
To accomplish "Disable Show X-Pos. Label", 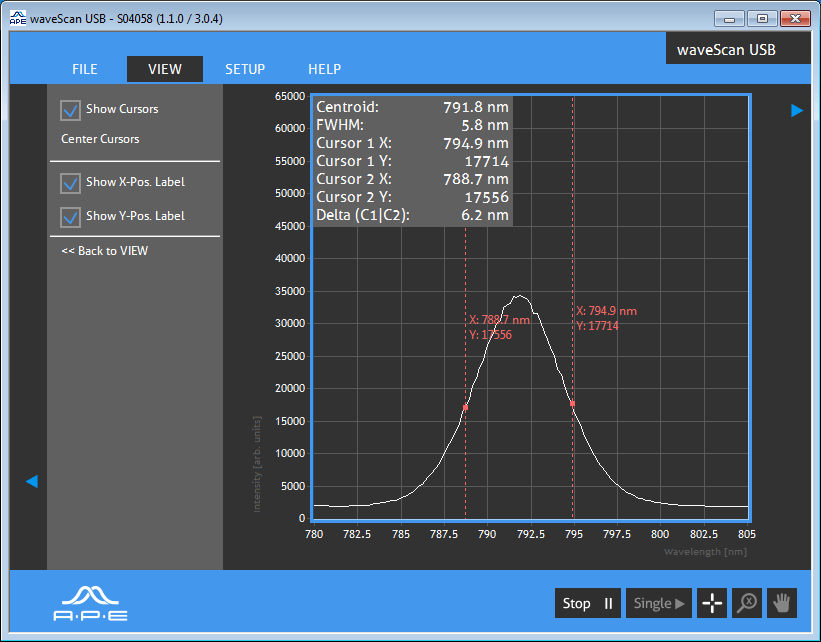I will click(x=69, y=182).
